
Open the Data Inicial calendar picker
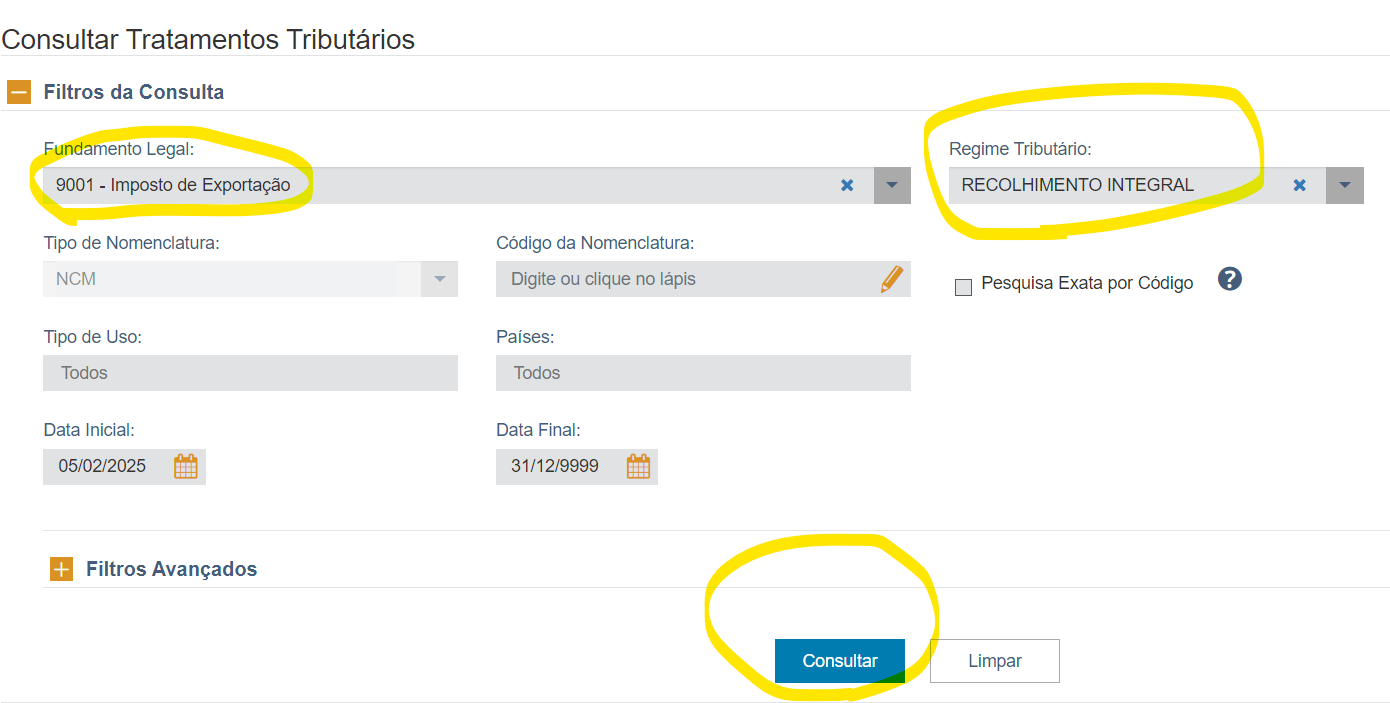coord(186,466)
